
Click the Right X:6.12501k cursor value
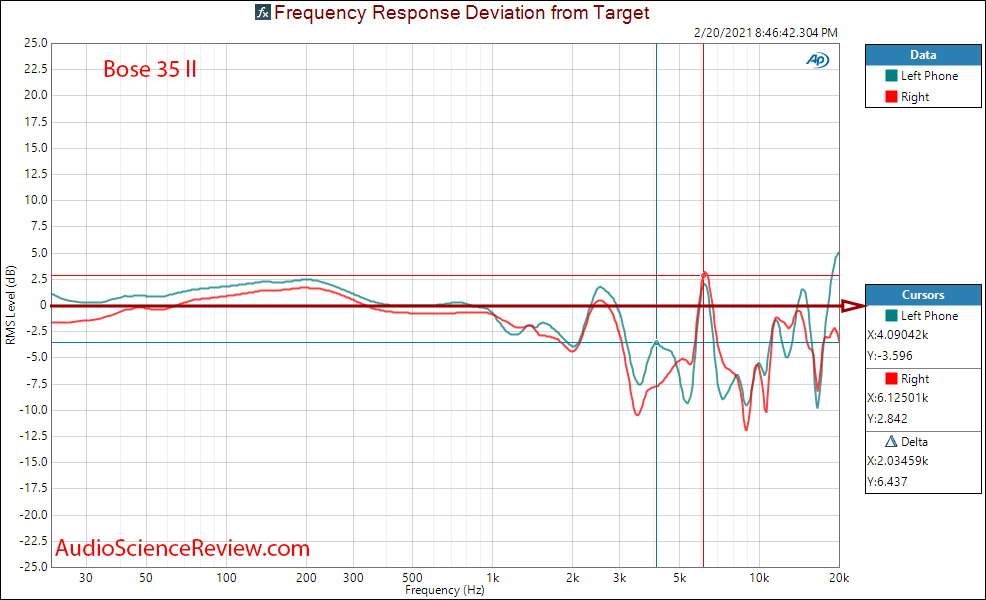(x=898, y=397)
